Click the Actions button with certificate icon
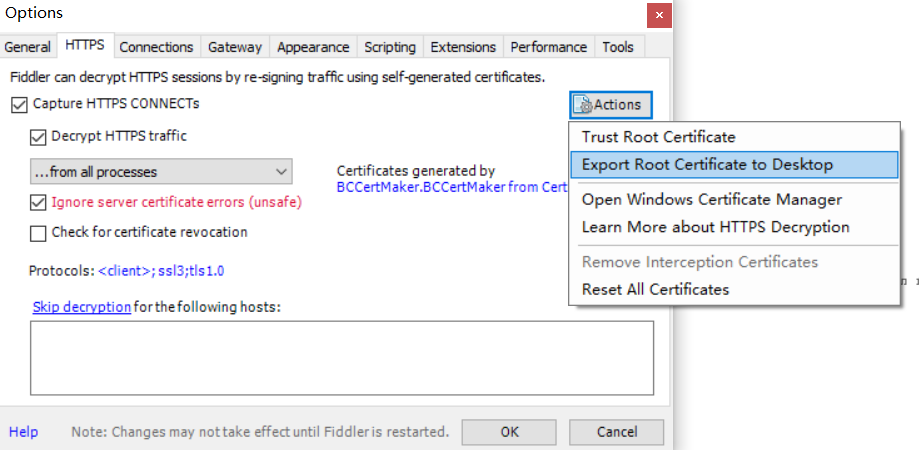The image size is (919, 450). pyautogui.click(x=611, y=104)
